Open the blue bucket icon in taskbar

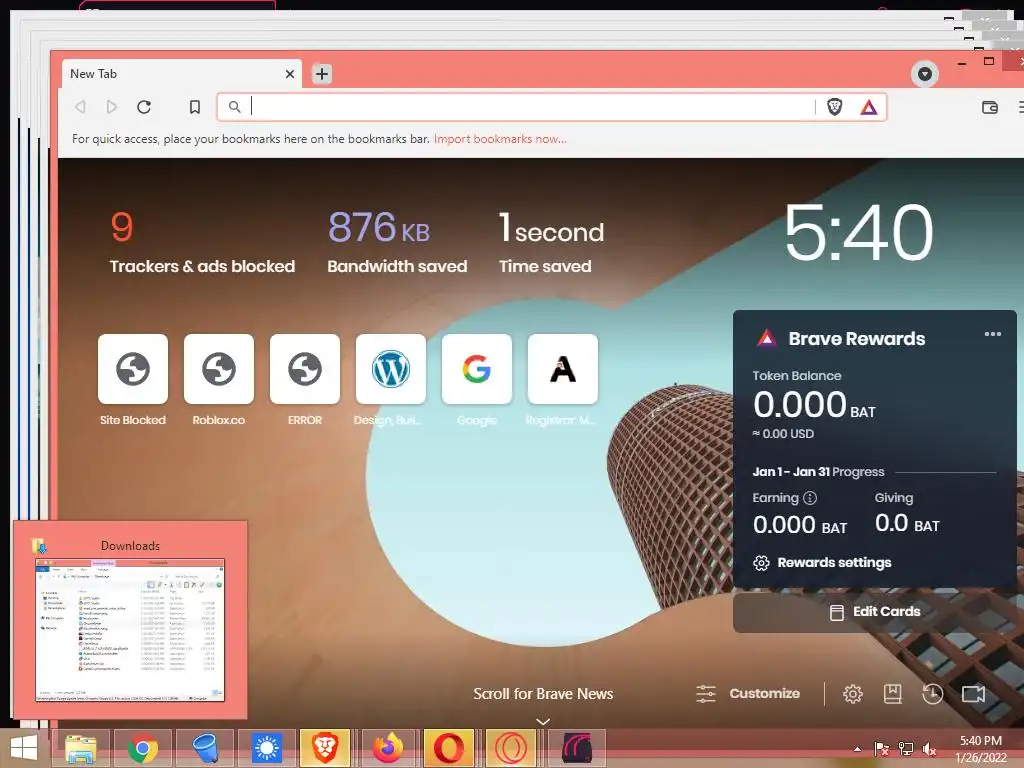[205, 748]
